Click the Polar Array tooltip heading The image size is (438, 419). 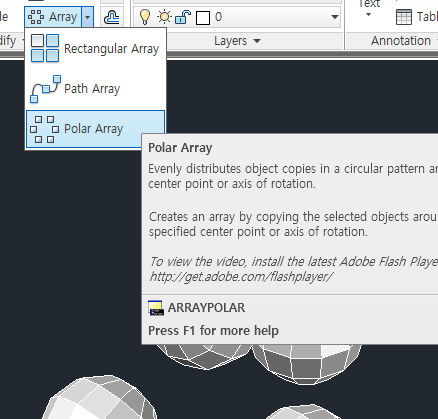pos(180,148)
